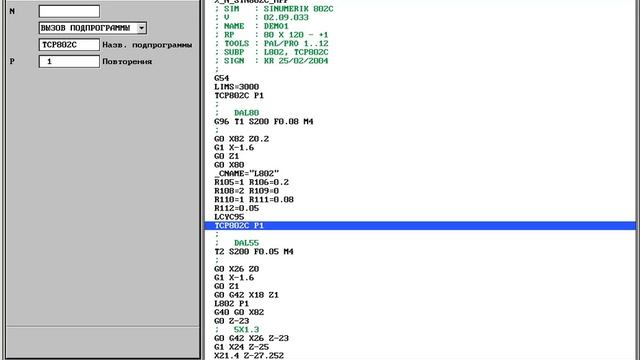Select the 'R112=0.05' parameter line
The width and height of the screenshot is (640, 360).
coord(237,208)
